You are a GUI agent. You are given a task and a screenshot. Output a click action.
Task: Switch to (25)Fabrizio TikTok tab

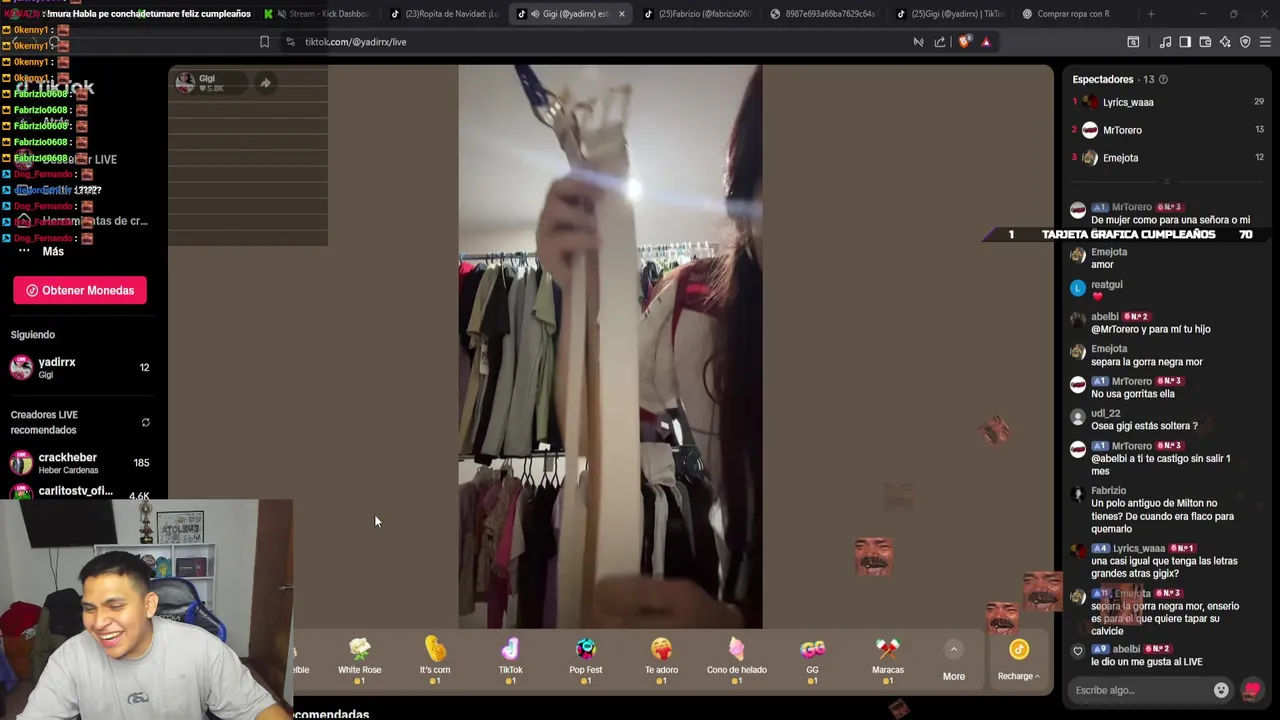(x=697, y=14)
